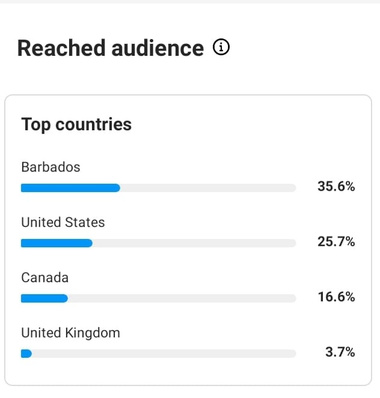Screen dimensions: 380x398
Task: Click the 25.7% percentage value
Action: pyautogui.click(x=336, y=241)
